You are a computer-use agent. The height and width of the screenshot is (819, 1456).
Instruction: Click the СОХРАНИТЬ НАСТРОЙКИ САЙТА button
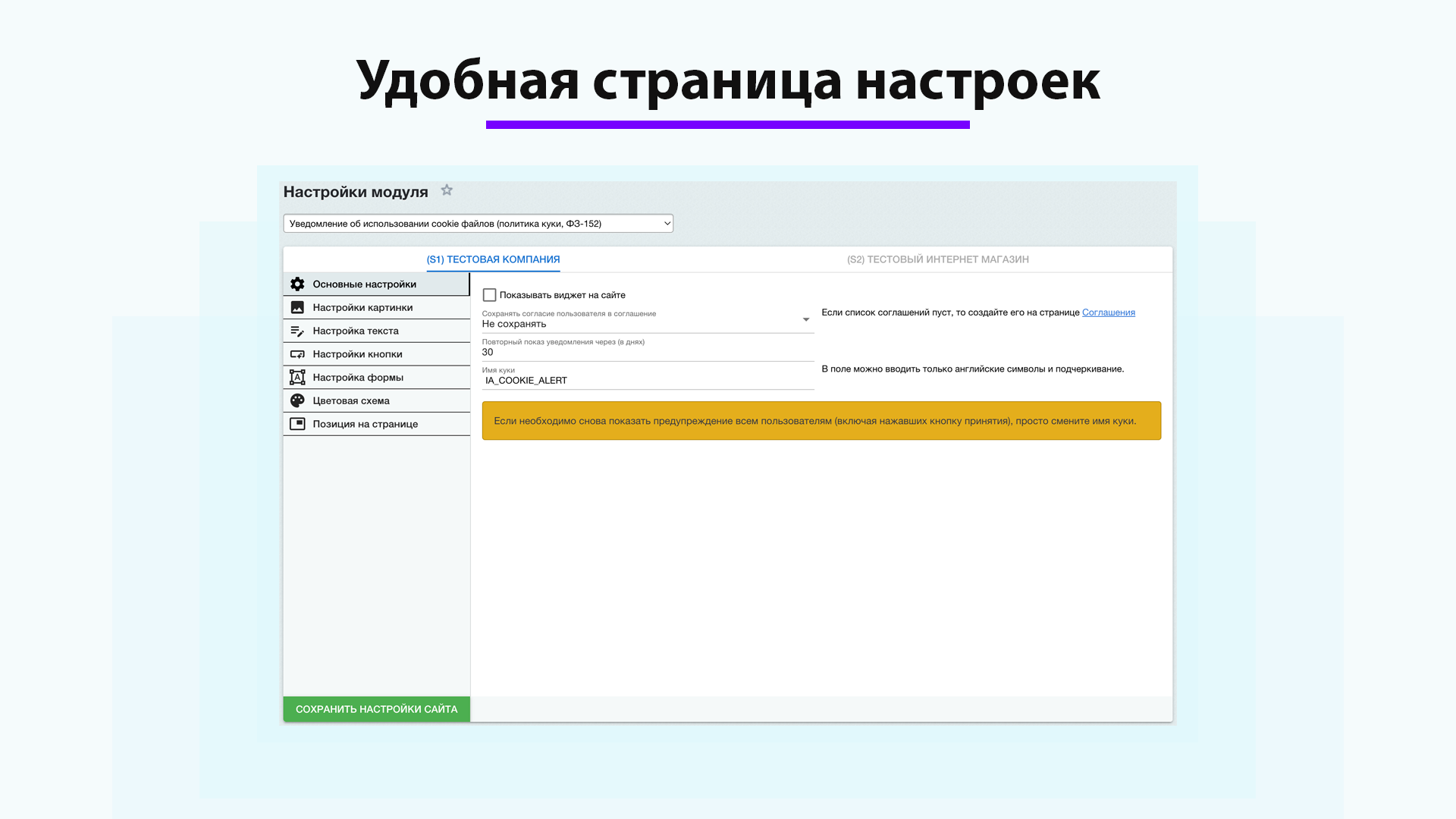pos(376,708)
